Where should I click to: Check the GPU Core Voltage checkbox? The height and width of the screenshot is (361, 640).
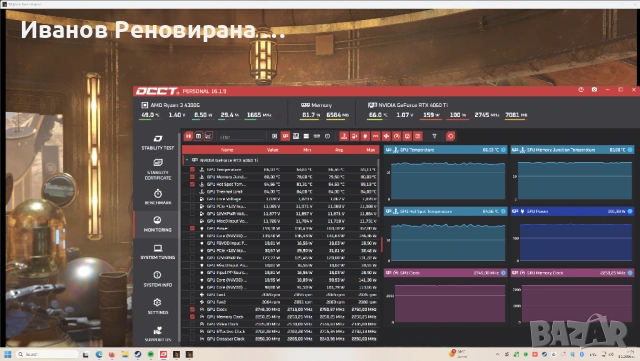coord(192,198)
